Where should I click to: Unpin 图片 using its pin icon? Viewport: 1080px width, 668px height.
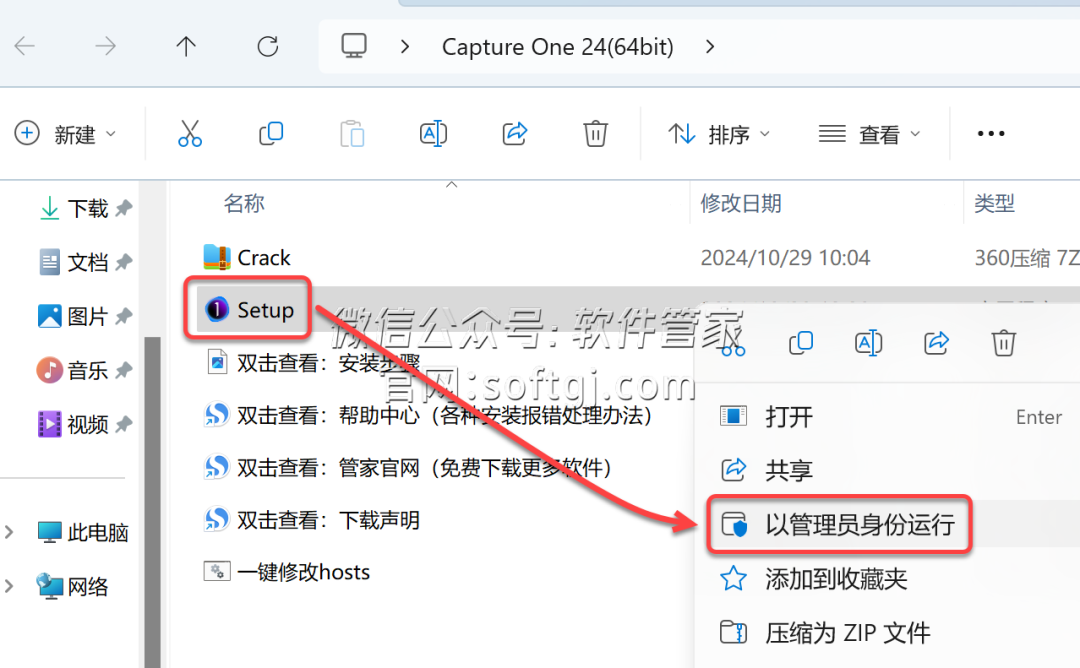(x=124, y=316)
